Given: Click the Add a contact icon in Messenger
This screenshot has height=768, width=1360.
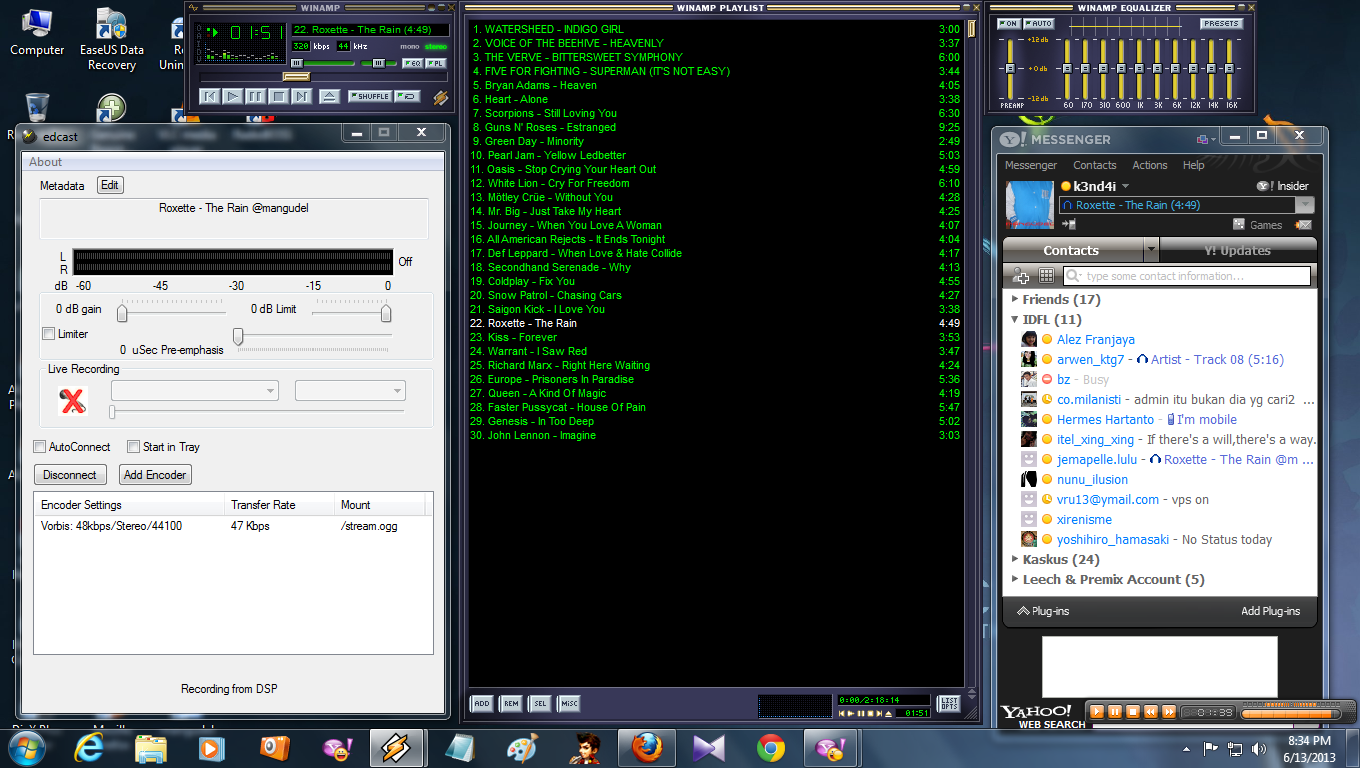Looking at the screenshot, I should pyautogui.click(x=1021, y=276).
